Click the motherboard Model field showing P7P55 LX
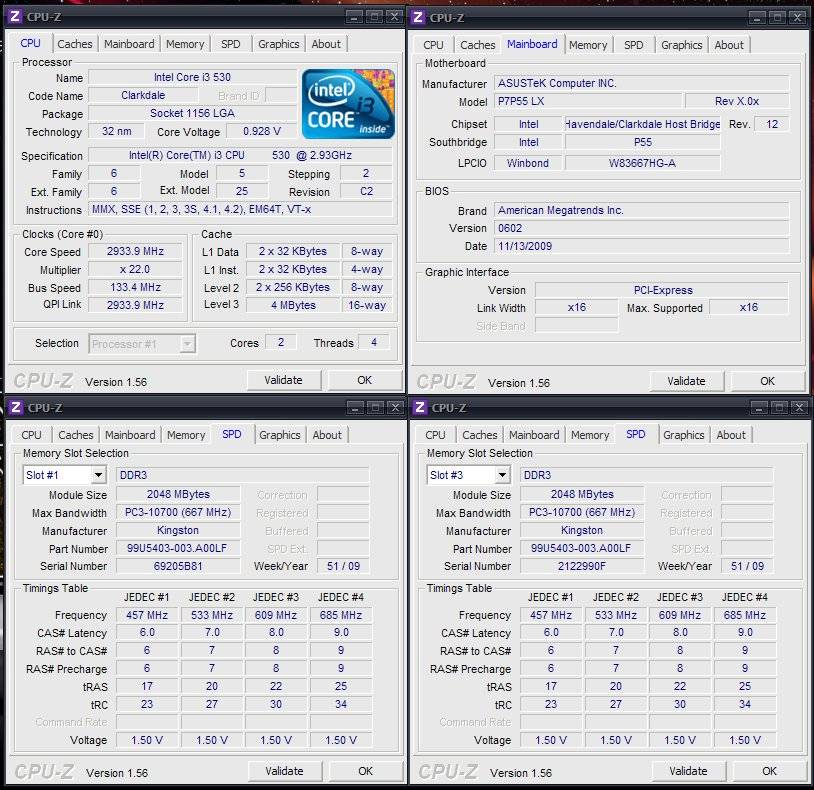 (x=588, y=102)
